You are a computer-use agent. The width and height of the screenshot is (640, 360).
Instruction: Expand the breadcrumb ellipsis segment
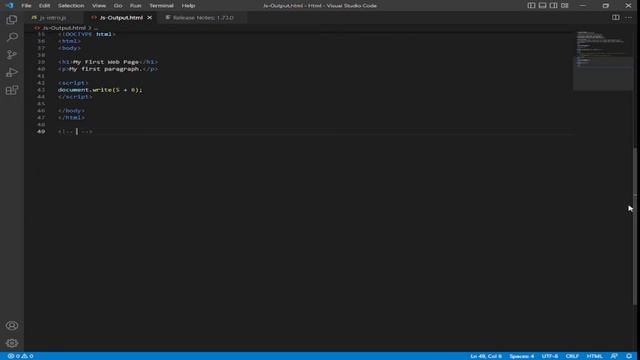click(96, 28)
